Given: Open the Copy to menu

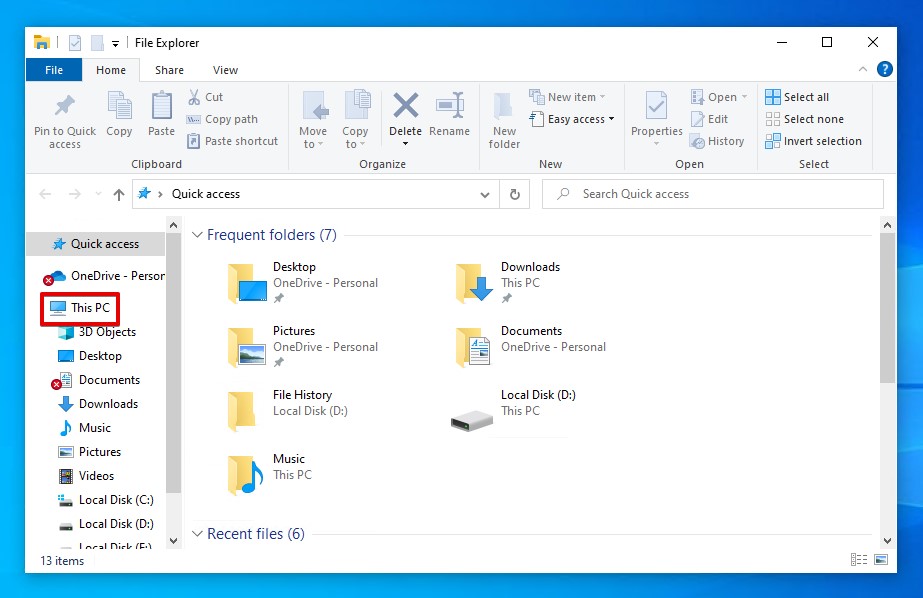Looking at the screenshot, I should tap(355, 120).
